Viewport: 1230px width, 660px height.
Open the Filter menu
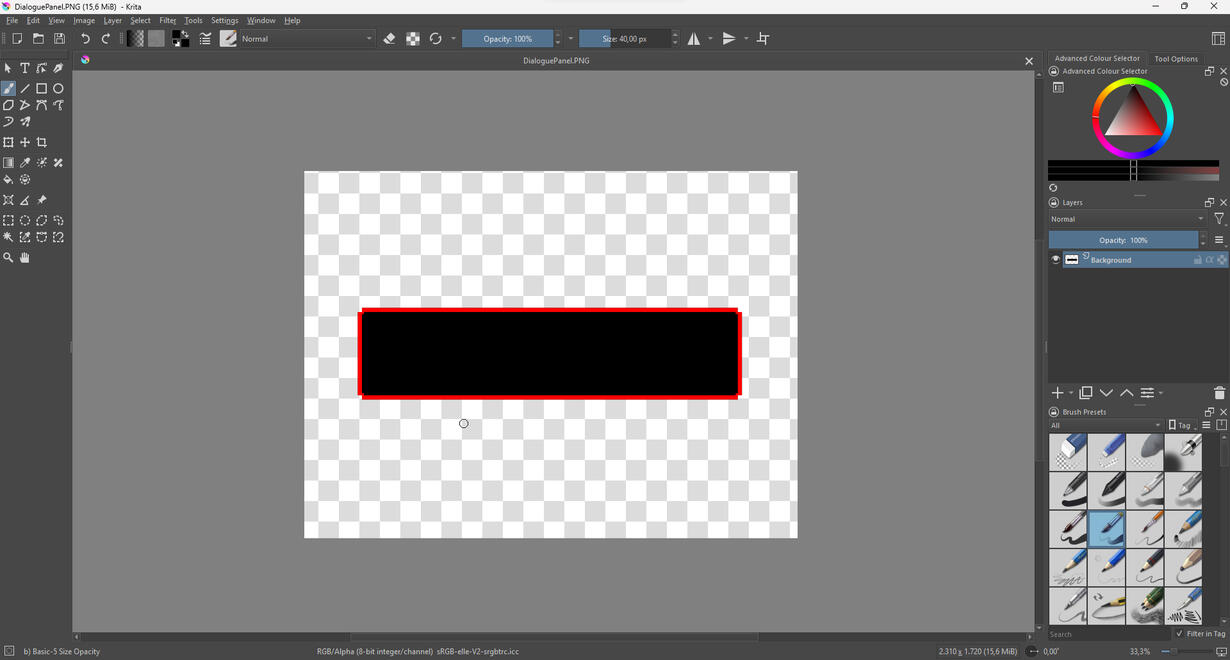pyautogui.click(x=167, y=20)
